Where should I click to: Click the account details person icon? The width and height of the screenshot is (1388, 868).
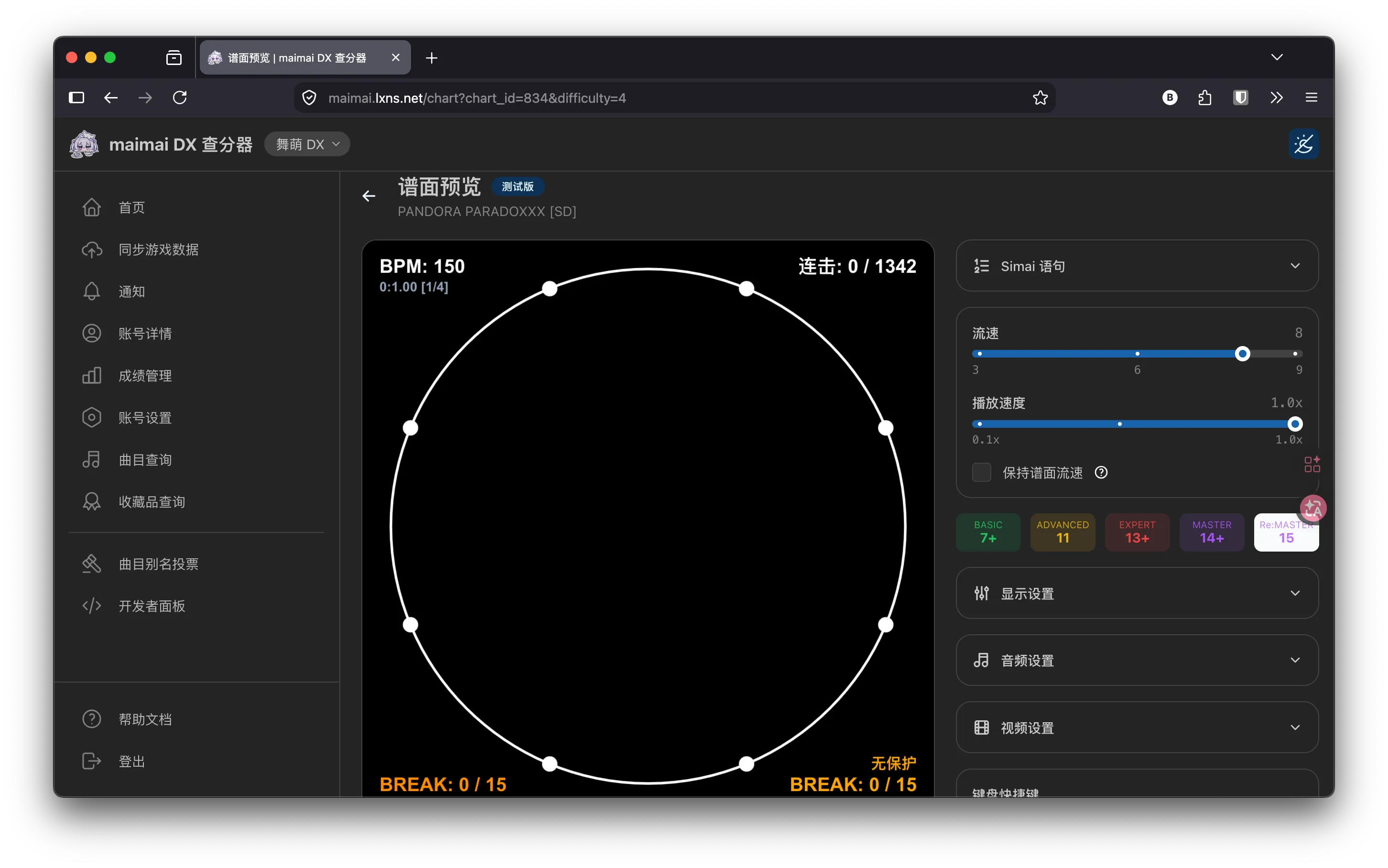(92, 334)
